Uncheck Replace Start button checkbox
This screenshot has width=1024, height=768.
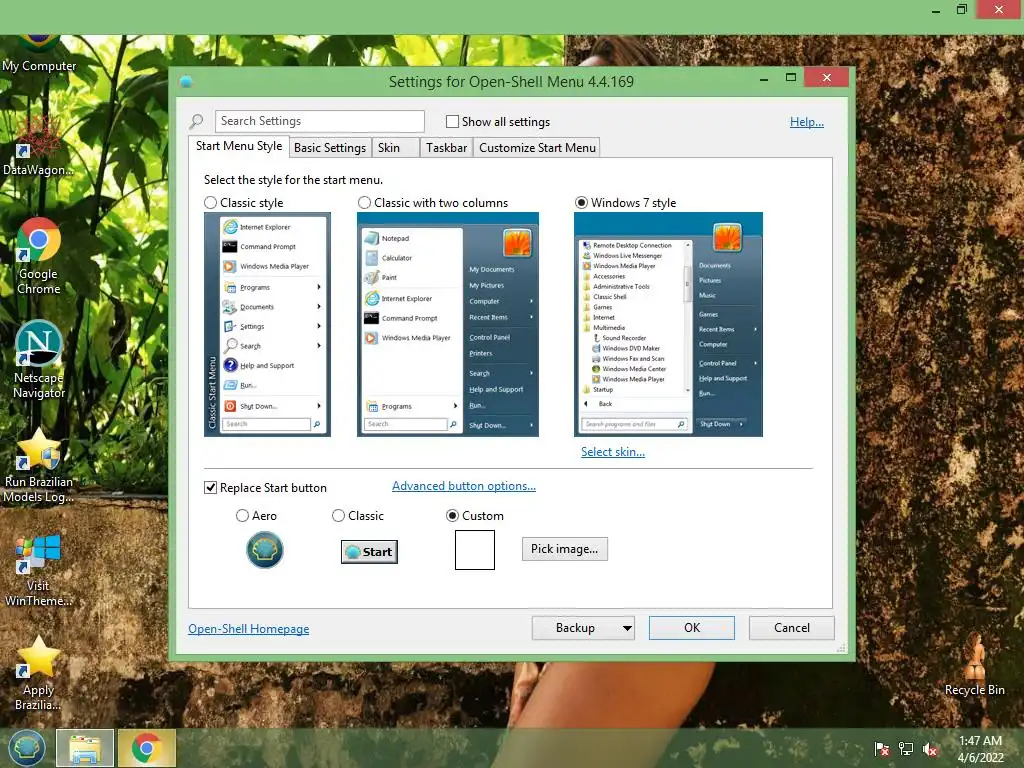210,487
